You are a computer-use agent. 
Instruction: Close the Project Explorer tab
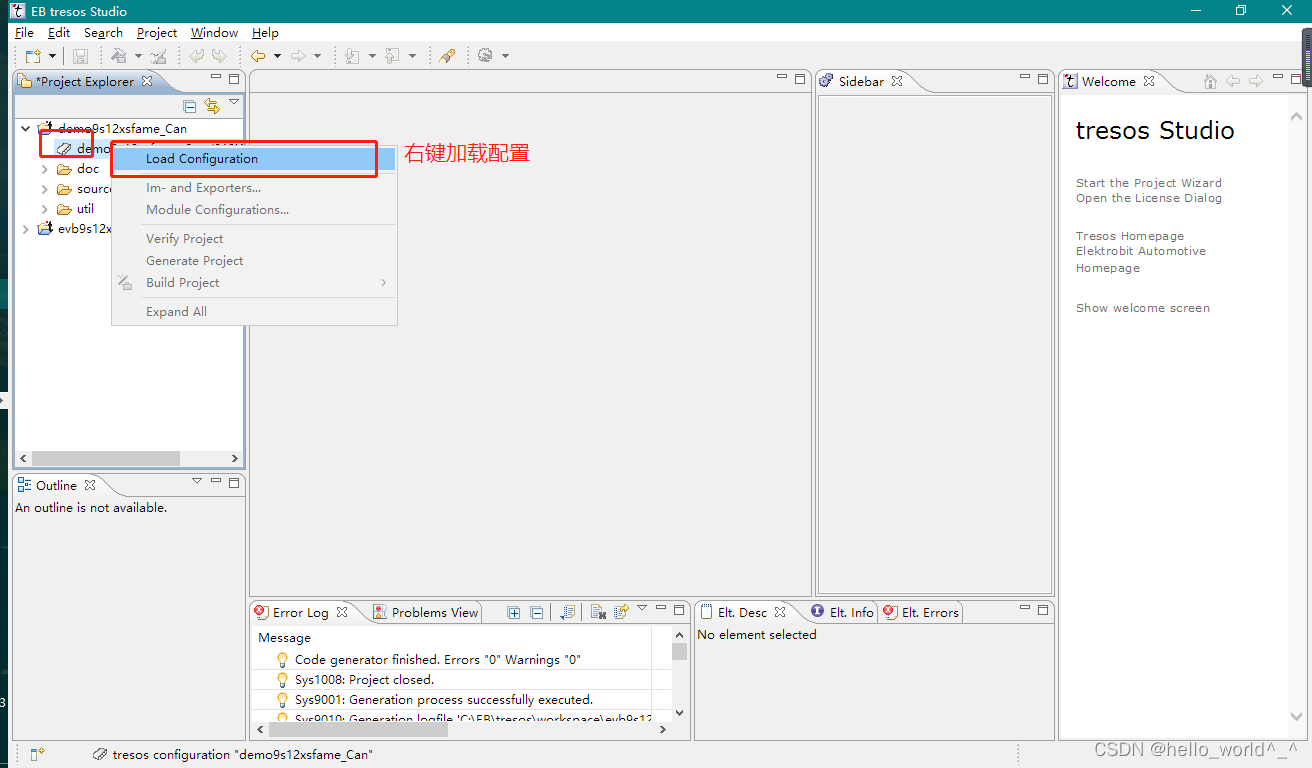click(146, 81)
